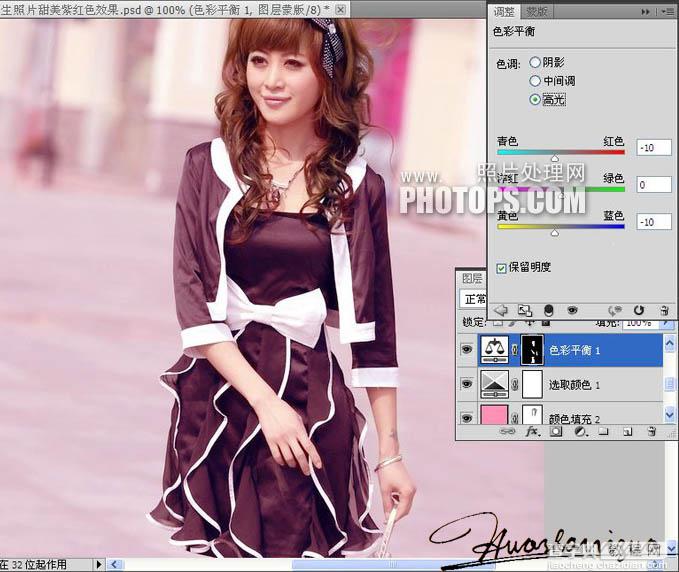Screen dimensions: 679x572
Task: Click the 洋红–绿色 slider track
Action: pyautogui.click(x=561, y=189)
